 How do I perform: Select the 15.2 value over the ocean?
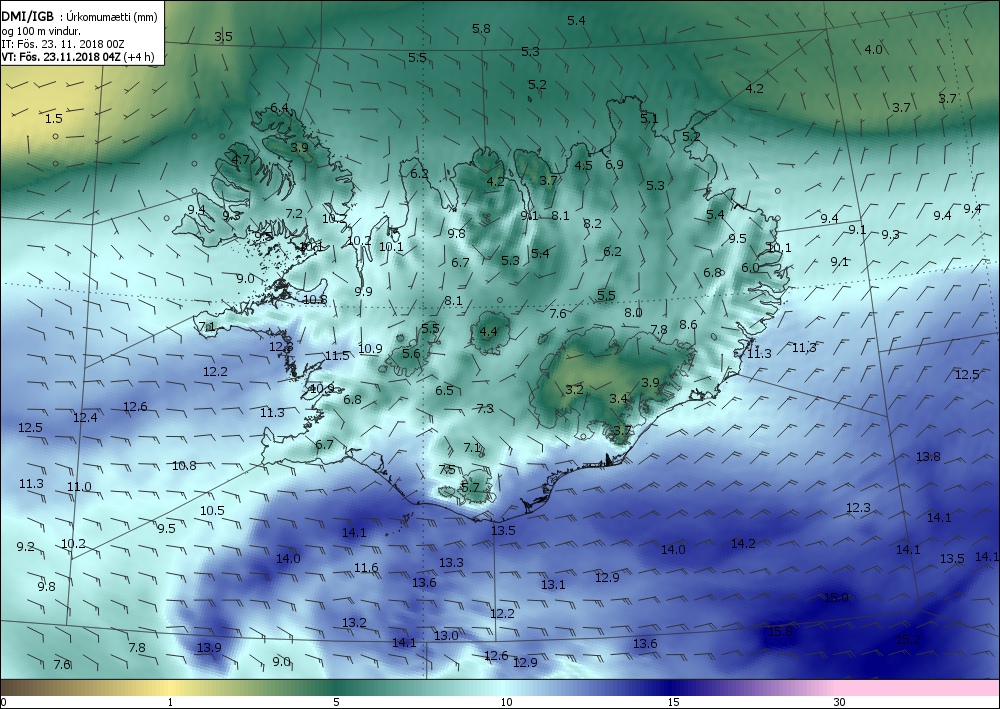(908, 640)
